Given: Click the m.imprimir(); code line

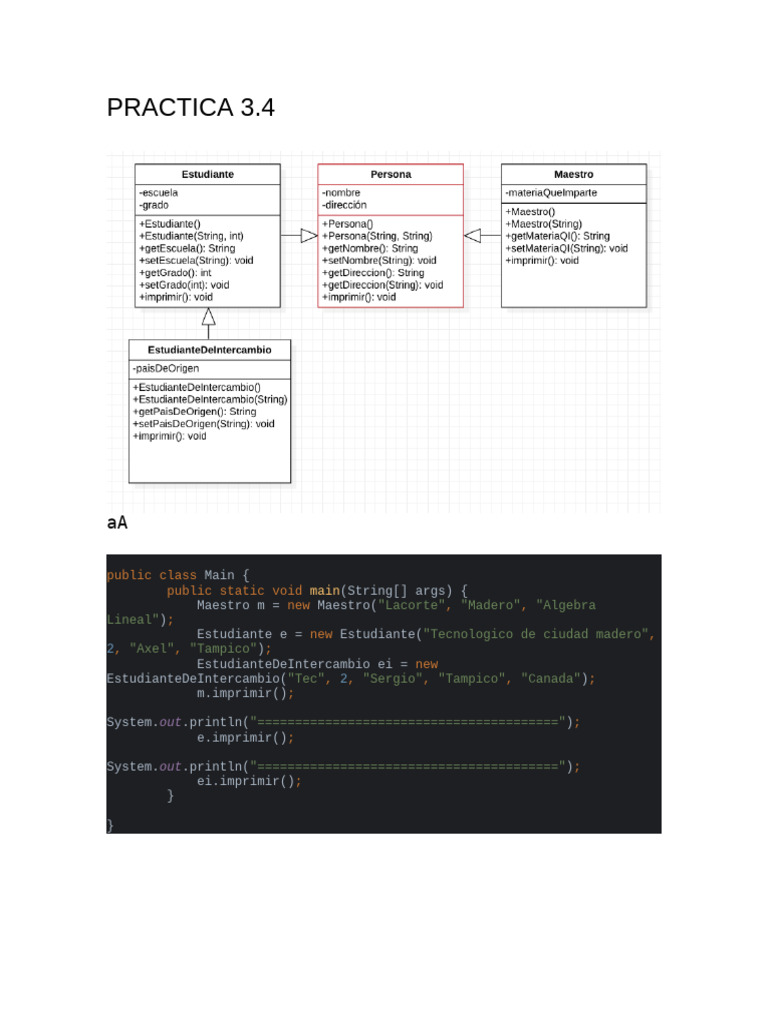Looking at the screenshot, I should point(246,694).
